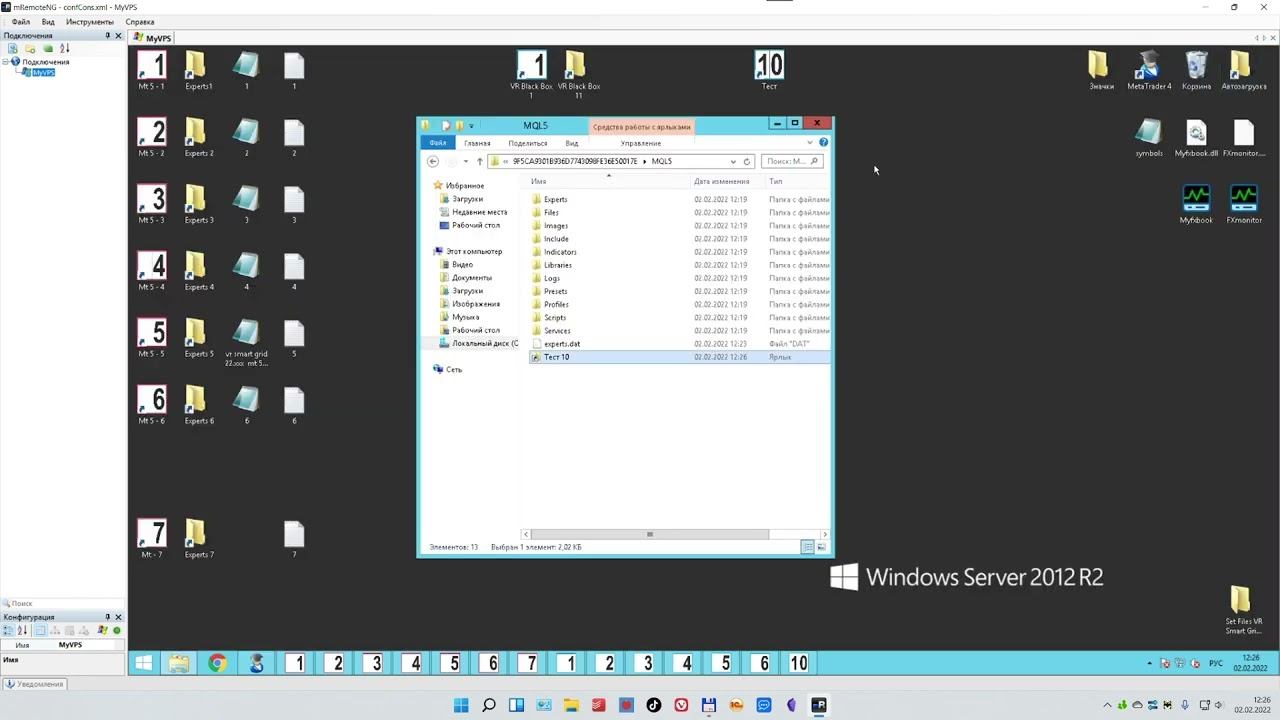The height and width of the screenshot is (720, 1280).
Task: Open the Справка menu in mRemoteNG
Action: click(140, 22)
